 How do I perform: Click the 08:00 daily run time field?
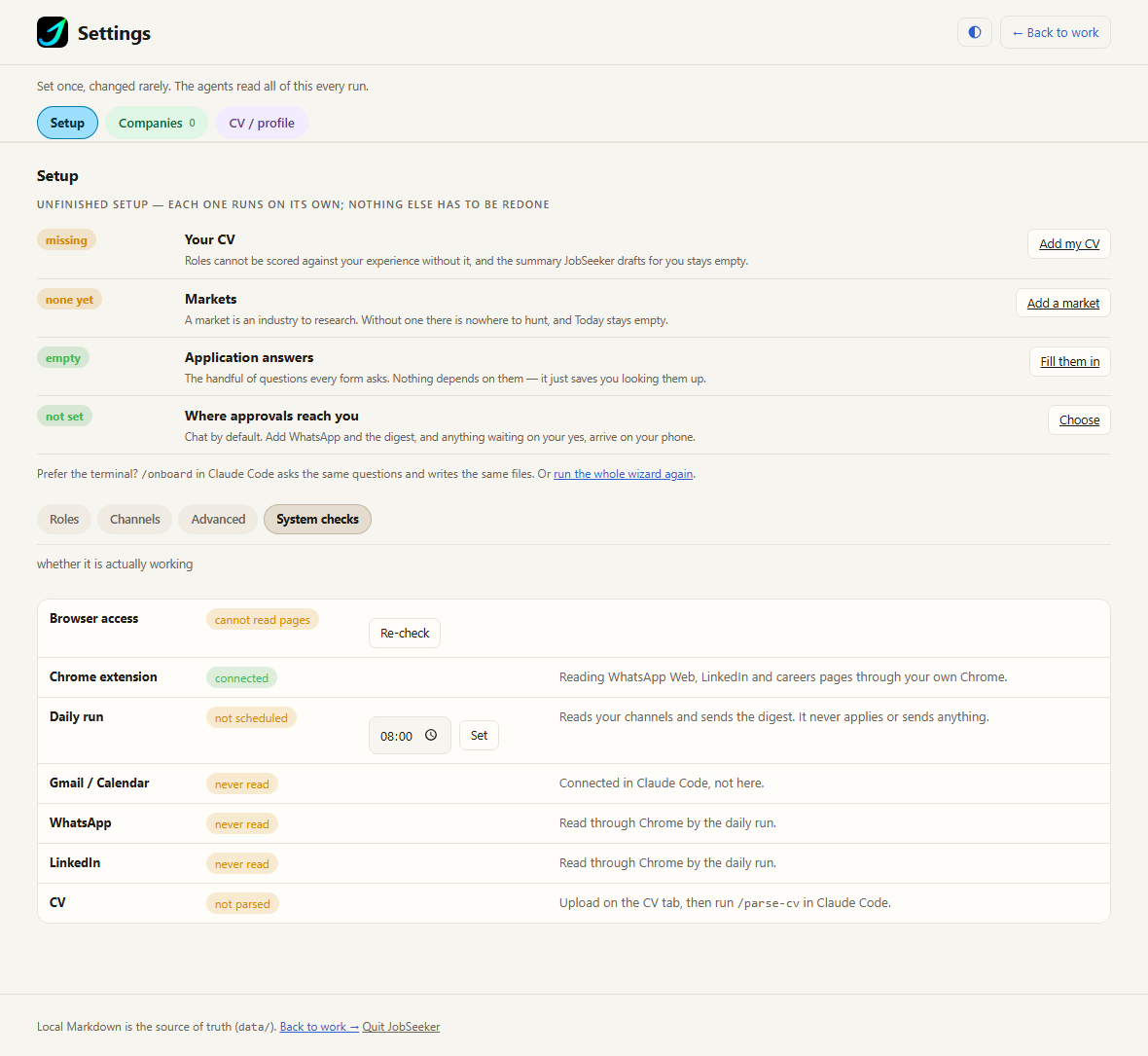point(410,735)
